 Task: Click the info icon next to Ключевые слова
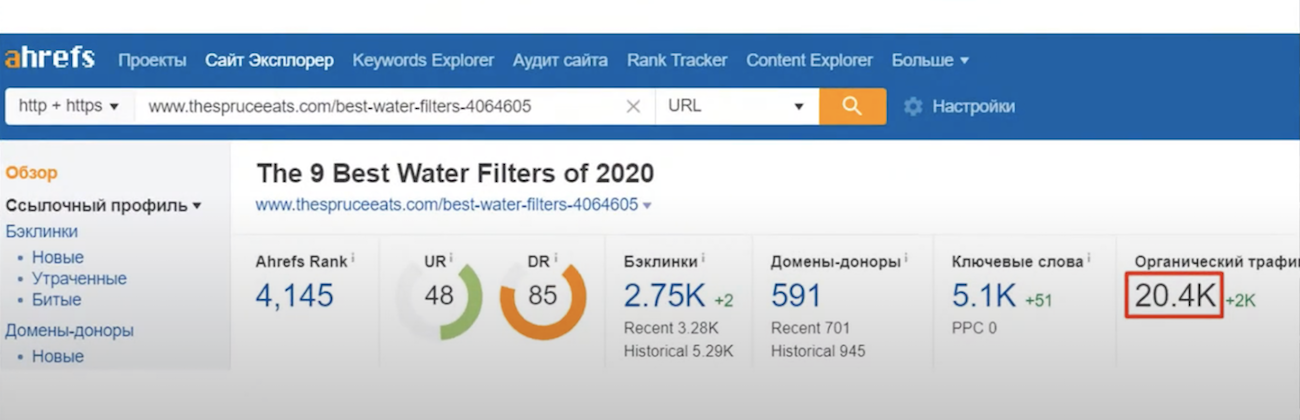tap(1089, 260)
